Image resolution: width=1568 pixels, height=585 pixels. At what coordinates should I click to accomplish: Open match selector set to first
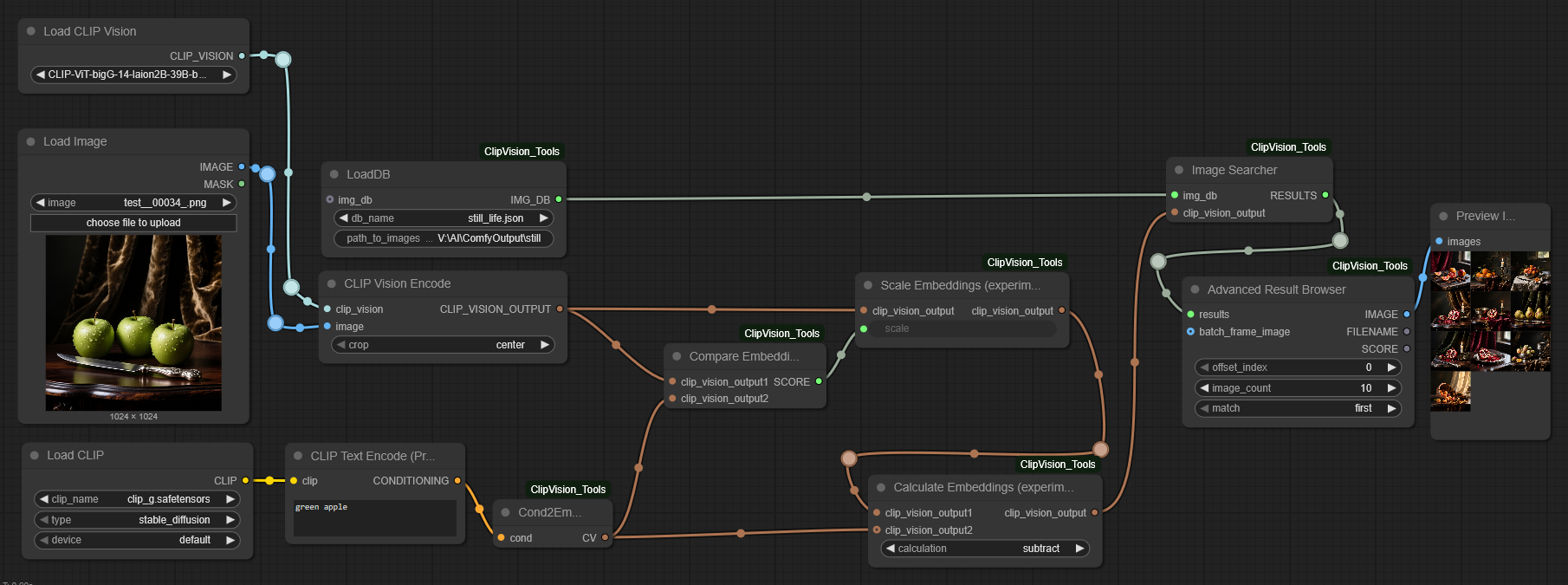click(x=1298, y=408)
